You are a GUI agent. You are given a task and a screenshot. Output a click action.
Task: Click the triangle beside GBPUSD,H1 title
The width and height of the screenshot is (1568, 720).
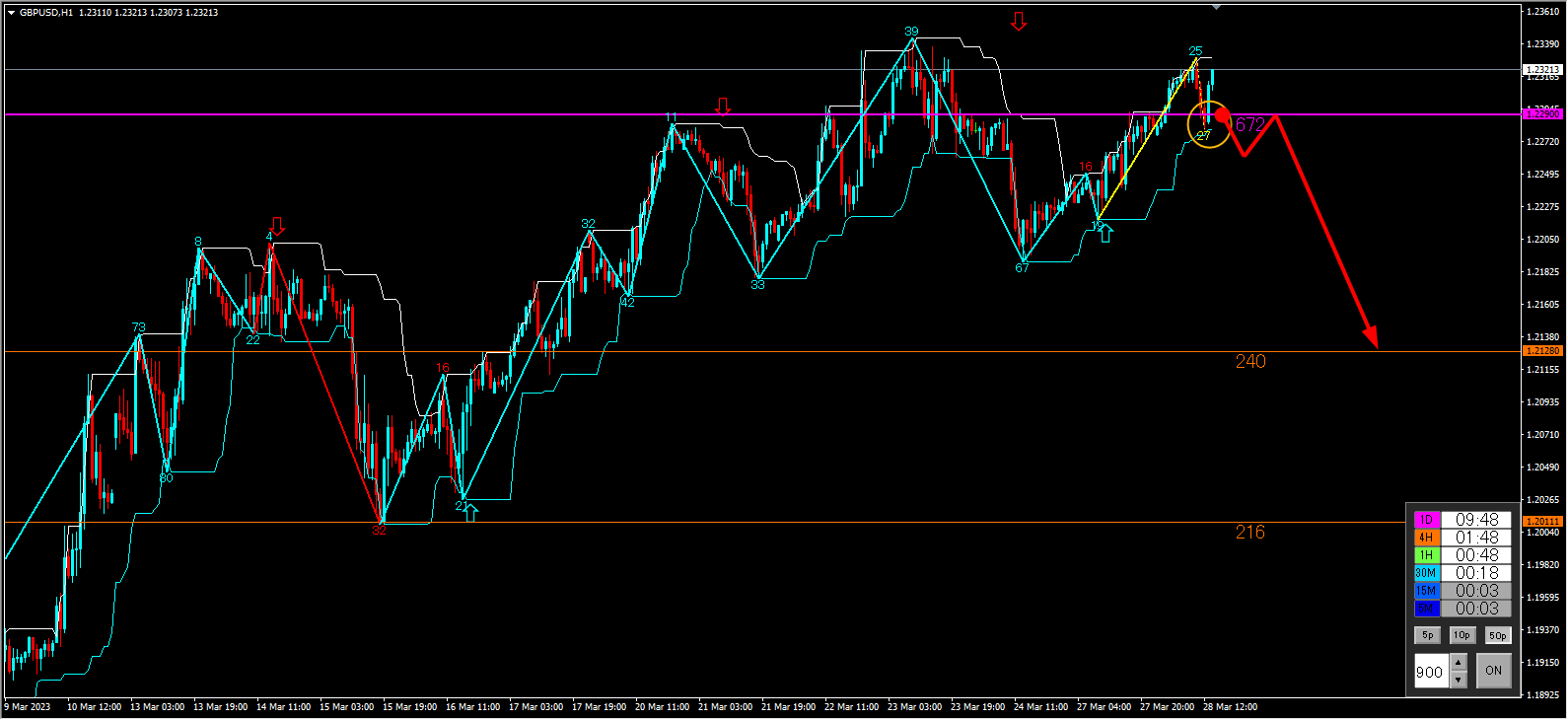(11, 13)
